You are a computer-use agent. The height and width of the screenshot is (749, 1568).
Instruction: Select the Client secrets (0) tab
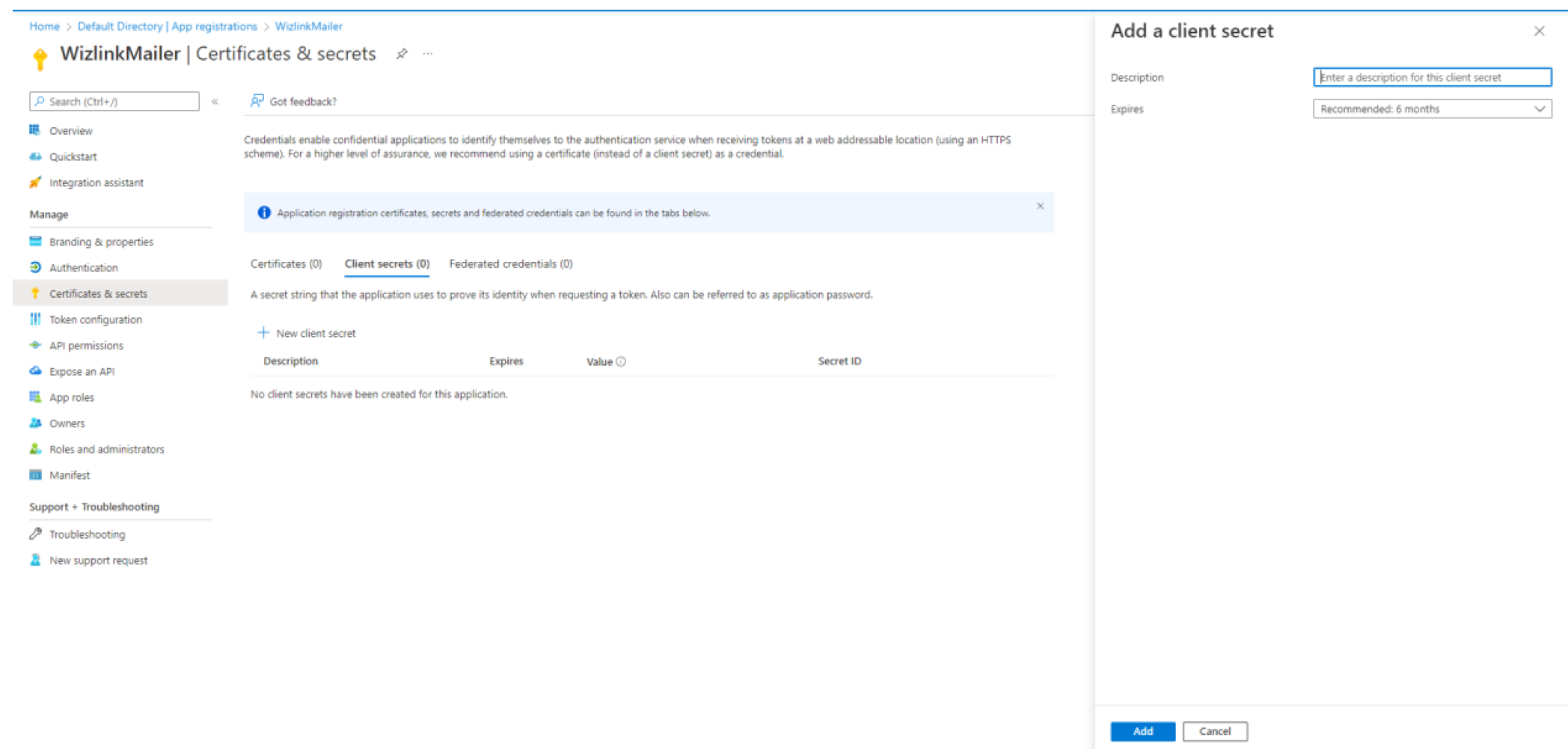coord(387,264)
